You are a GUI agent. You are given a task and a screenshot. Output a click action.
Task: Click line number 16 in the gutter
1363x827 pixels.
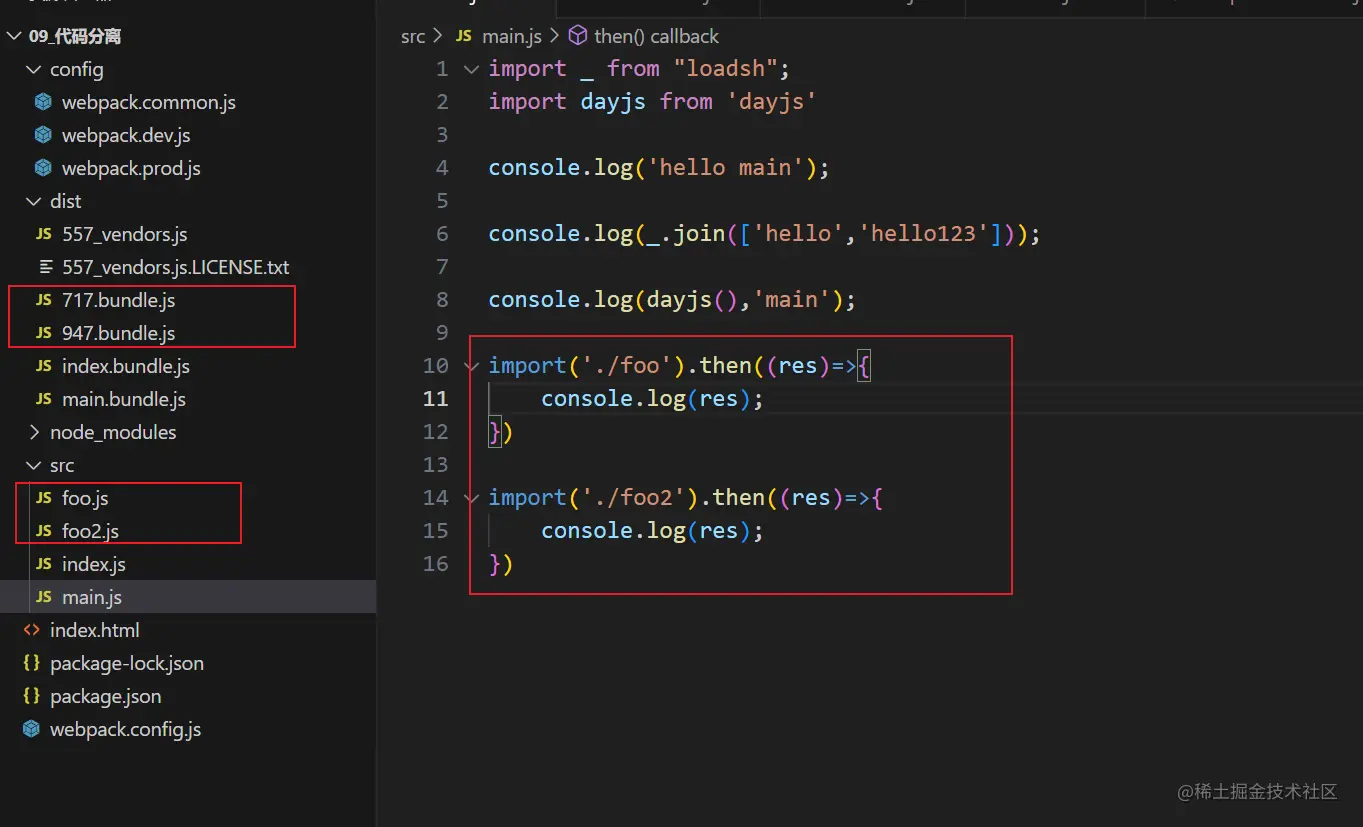[x=436, y=564]
